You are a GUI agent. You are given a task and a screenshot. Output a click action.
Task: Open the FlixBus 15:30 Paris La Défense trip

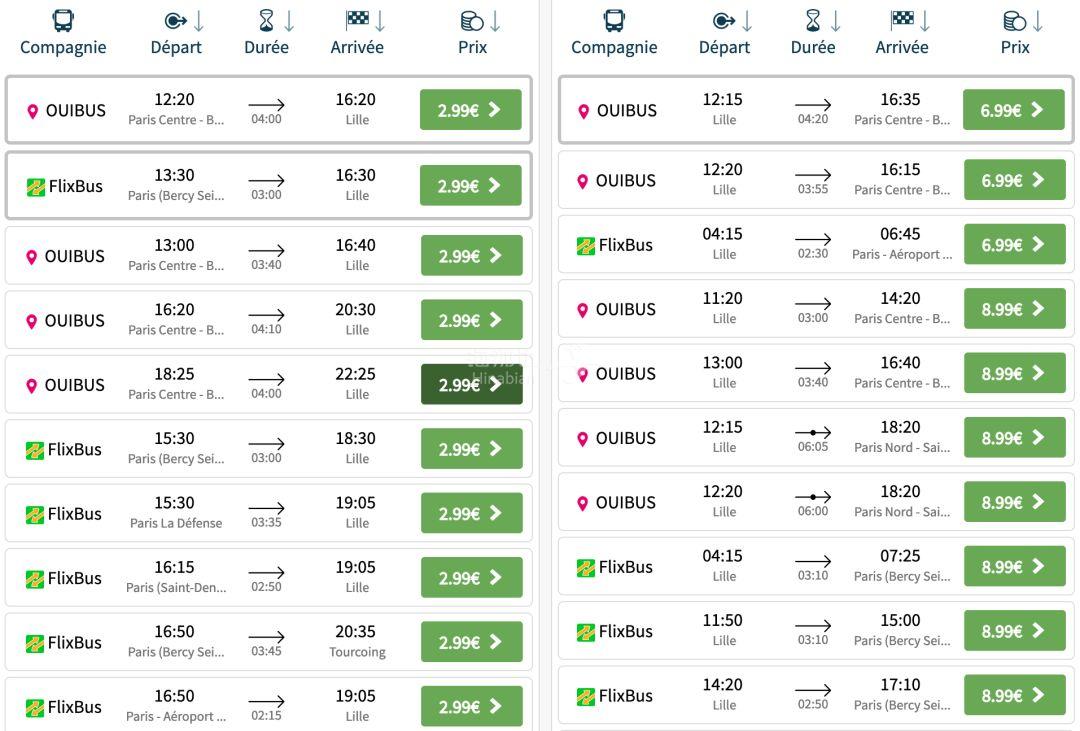click(x=269, y=513)
